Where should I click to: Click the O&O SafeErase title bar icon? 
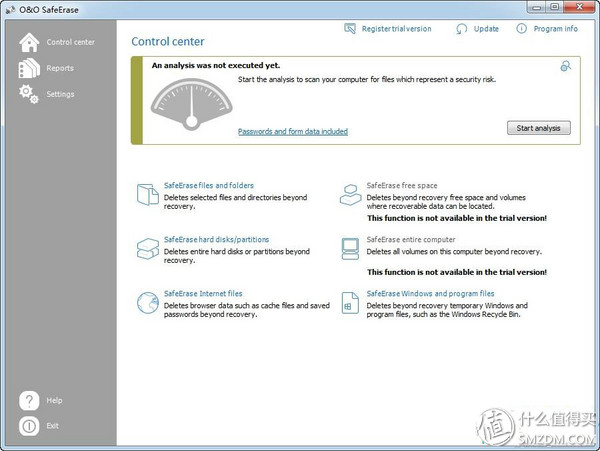click(10, 10)
